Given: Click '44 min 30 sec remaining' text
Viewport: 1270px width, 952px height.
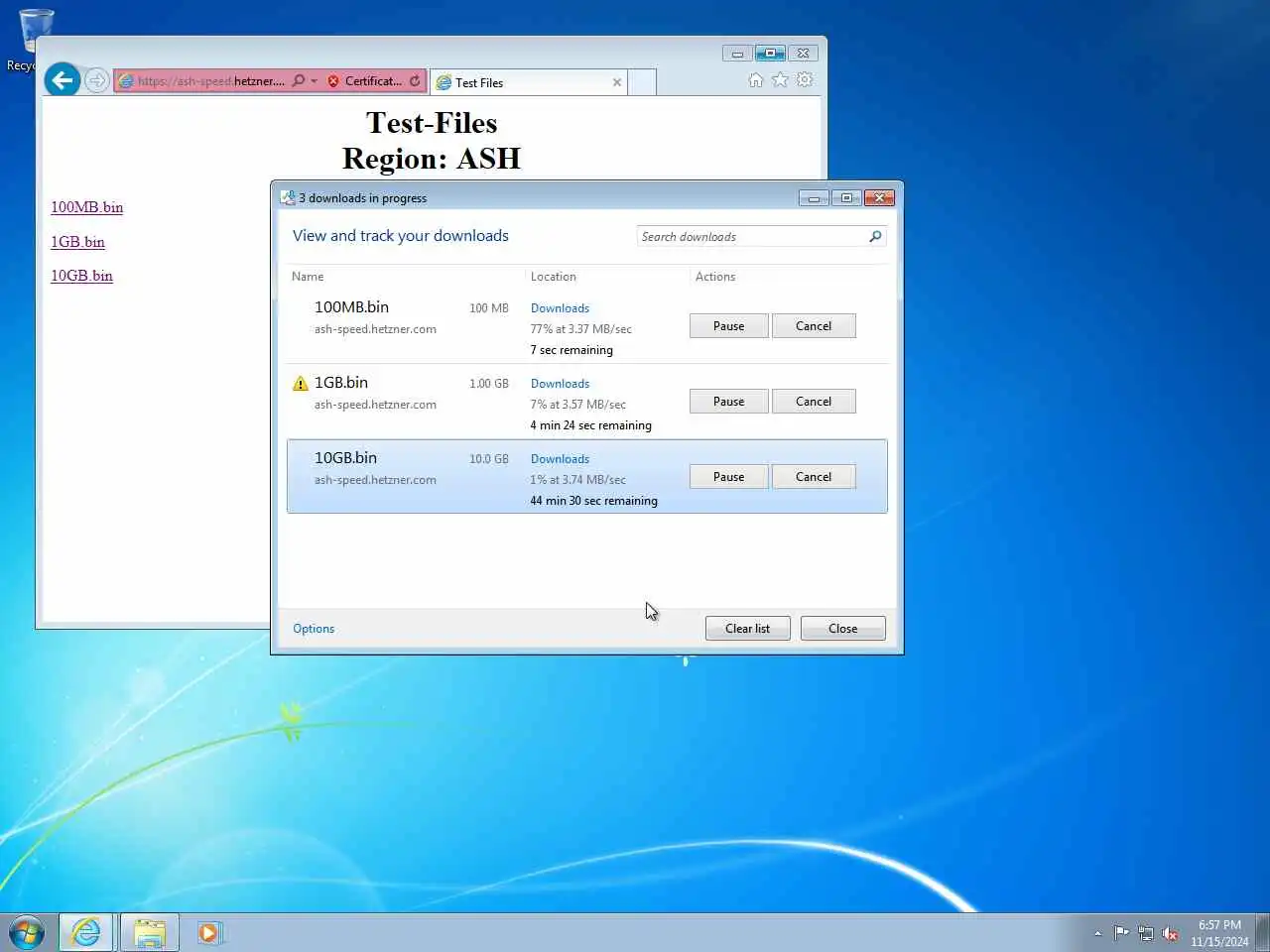Looking at the screenshot, I should click(x=593, y=501).
